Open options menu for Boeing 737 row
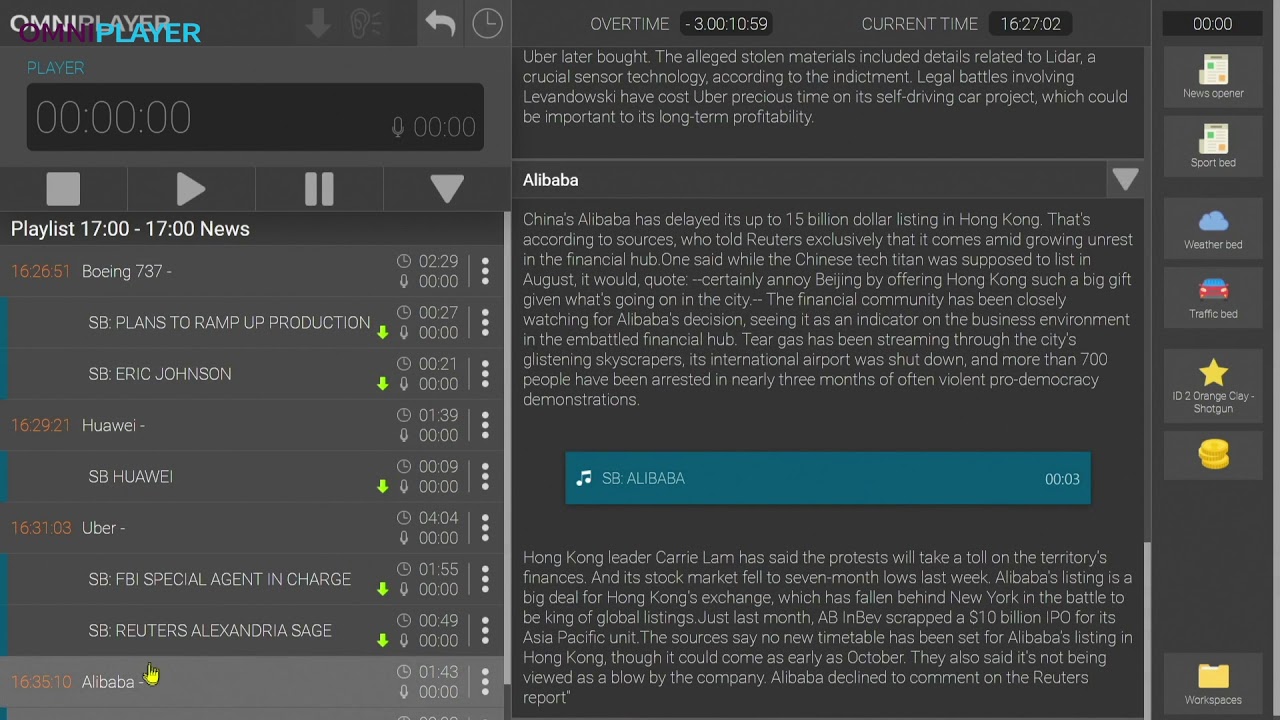The height and width of the screenshot is (720, 1280). [x=485, y=271]
